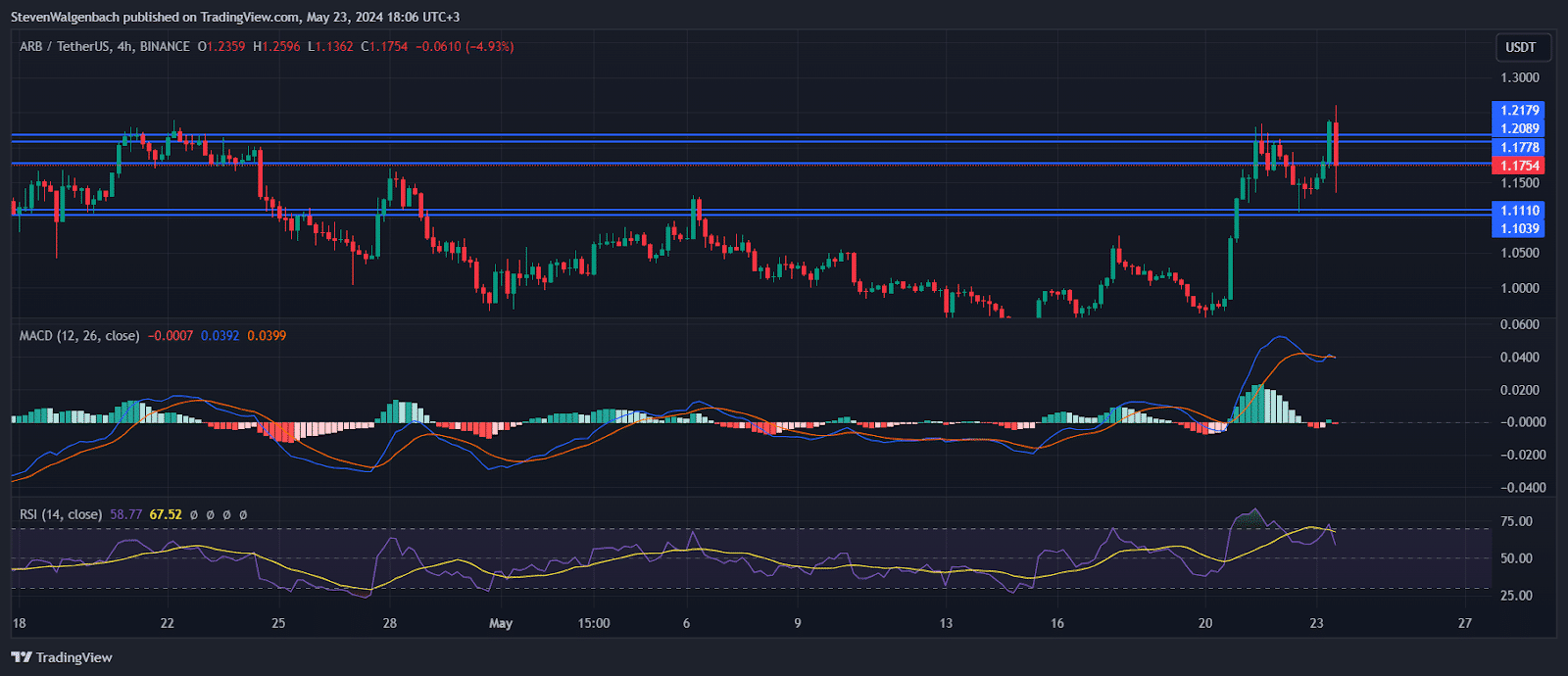Click the red 1.1754 current price label
Viewport: 1568px width, 676px height.
coord(1519,166)
